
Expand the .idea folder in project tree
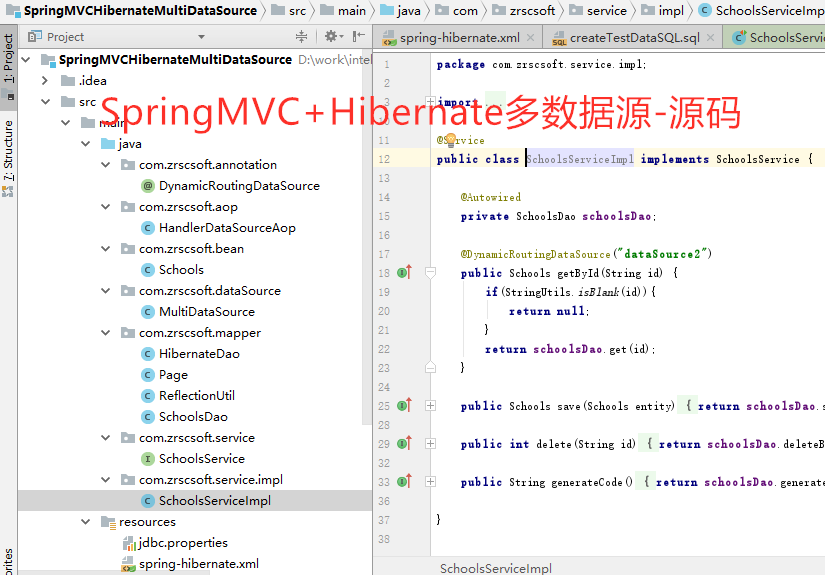[x=45, y=81]
